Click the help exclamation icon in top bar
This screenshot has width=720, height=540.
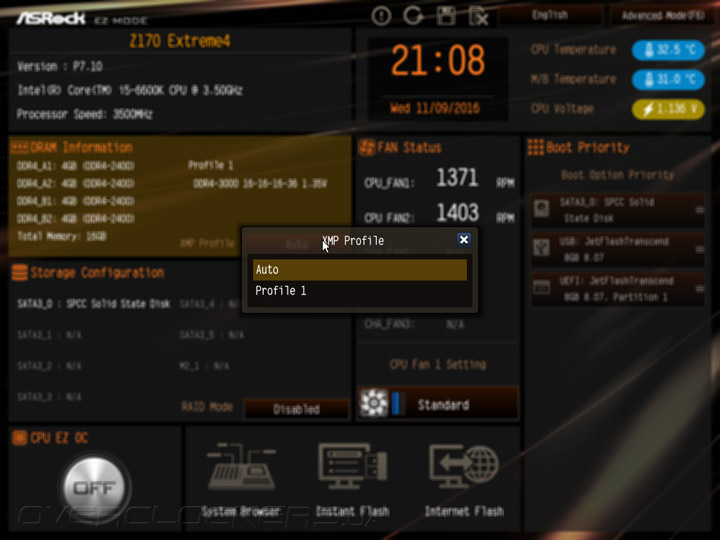(381, 17)
